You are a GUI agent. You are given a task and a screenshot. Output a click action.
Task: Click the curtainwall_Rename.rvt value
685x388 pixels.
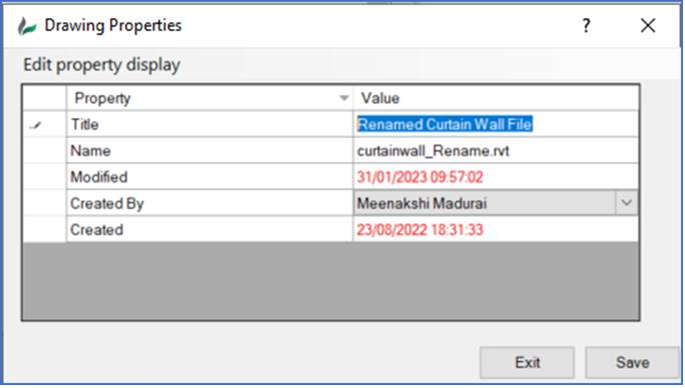click(x=496, y=150)
